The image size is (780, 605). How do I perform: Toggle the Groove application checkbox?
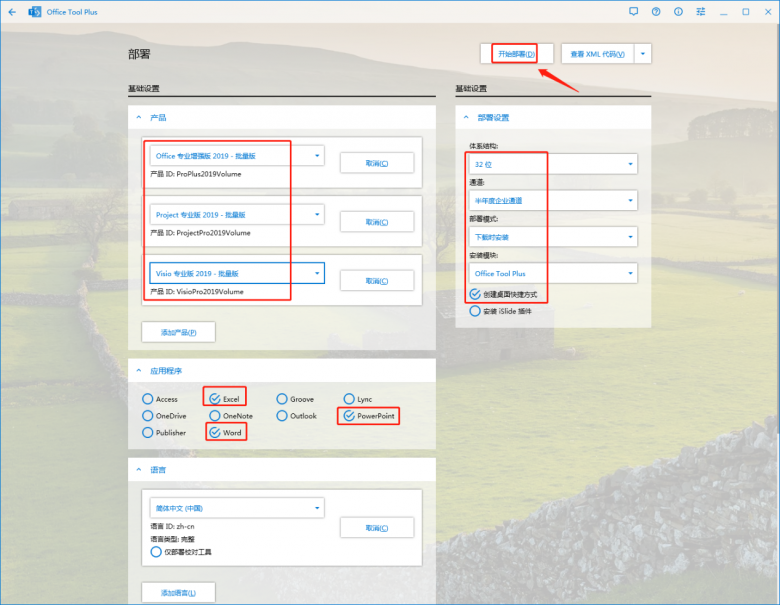tap(282, 399)
